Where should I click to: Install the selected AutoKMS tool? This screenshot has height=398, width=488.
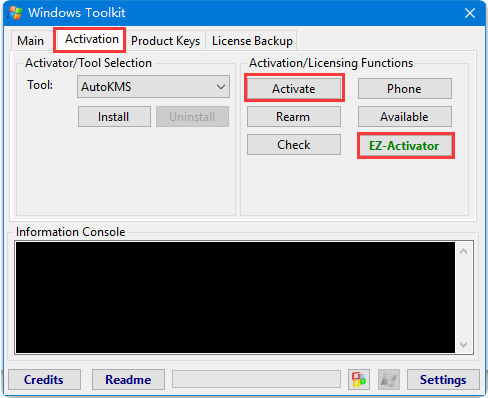[114, 117]
